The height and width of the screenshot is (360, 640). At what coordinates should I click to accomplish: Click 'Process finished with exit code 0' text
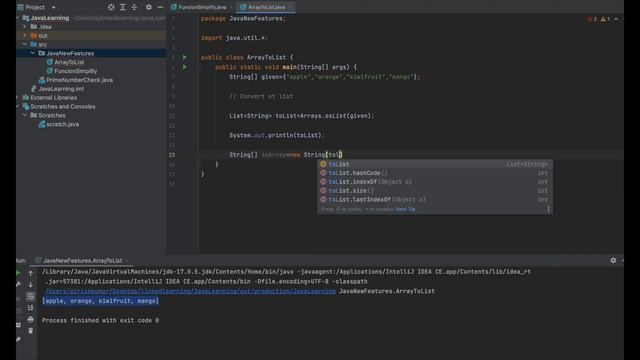(100, 320)
